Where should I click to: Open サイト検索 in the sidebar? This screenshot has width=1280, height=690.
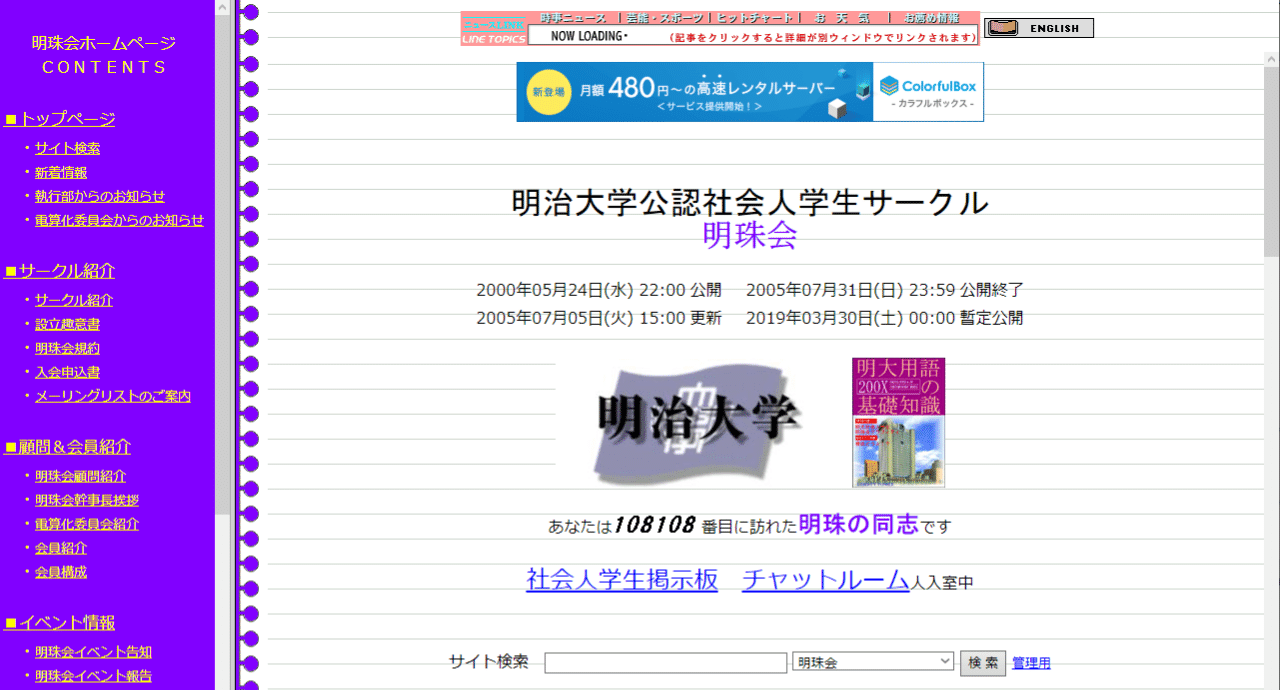point(67,148)
